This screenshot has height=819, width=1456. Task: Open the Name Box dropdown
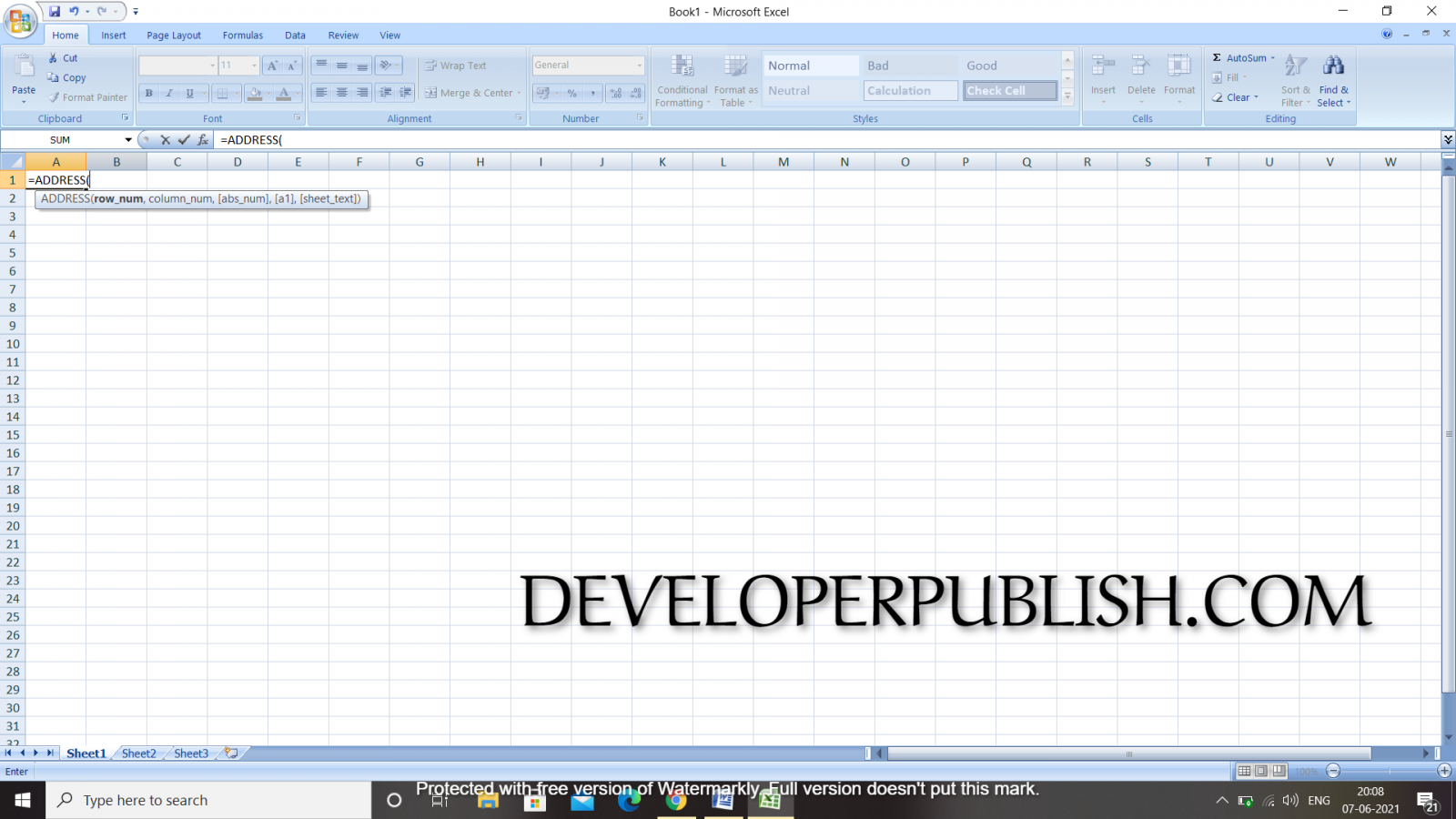point(126,139)
